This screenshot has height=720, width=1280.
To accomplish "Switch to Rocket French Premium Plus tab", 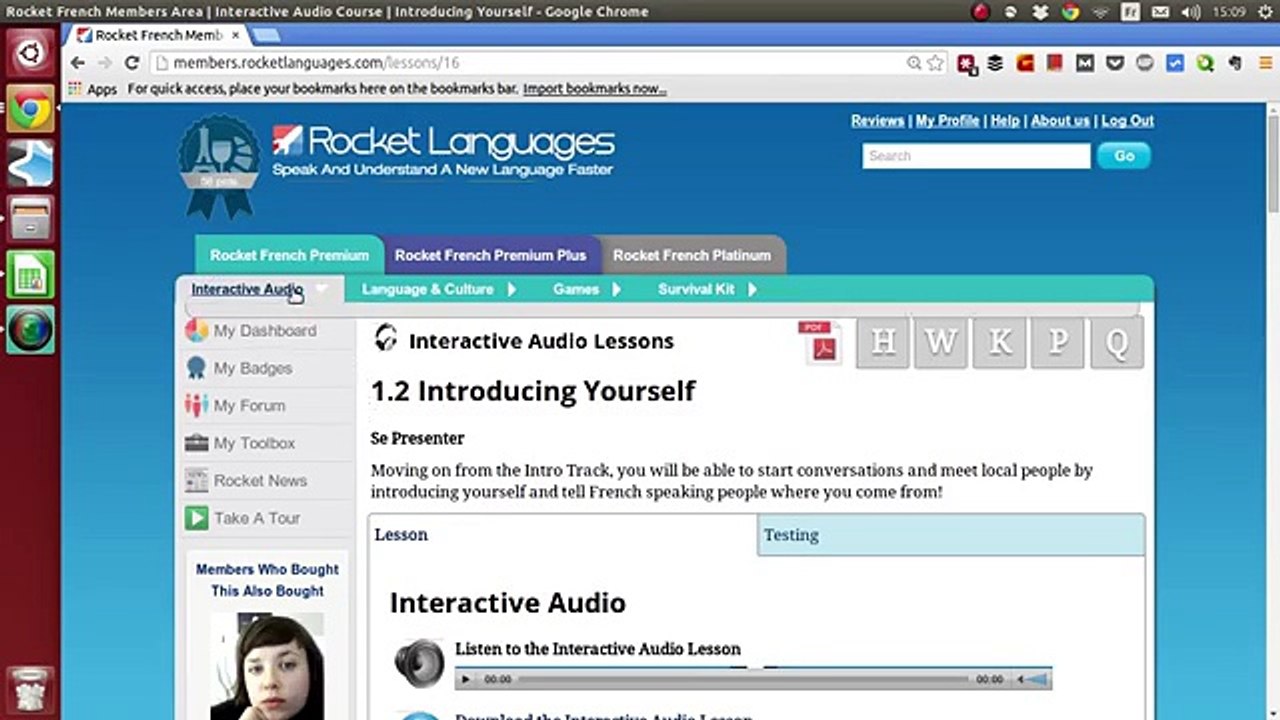I will pos(490,255).
